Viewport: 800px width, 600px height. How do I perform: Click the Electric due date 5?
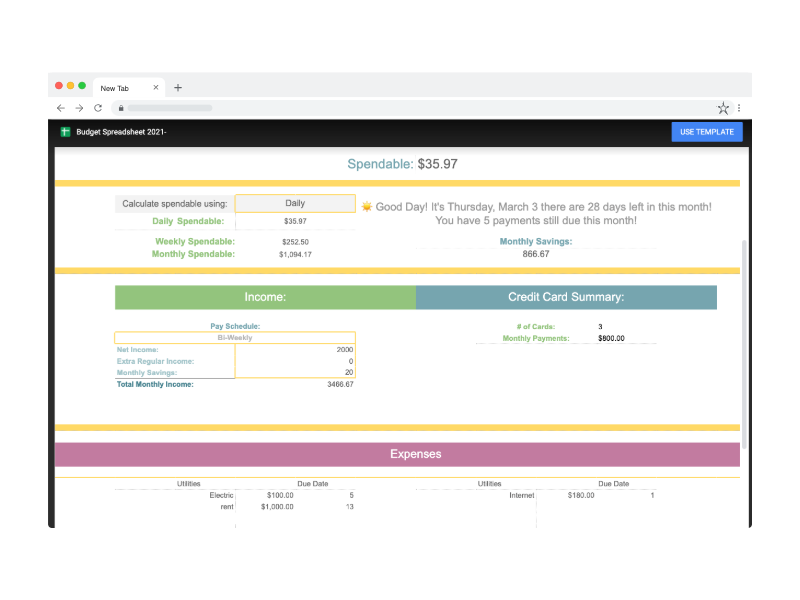pos(352,495)
